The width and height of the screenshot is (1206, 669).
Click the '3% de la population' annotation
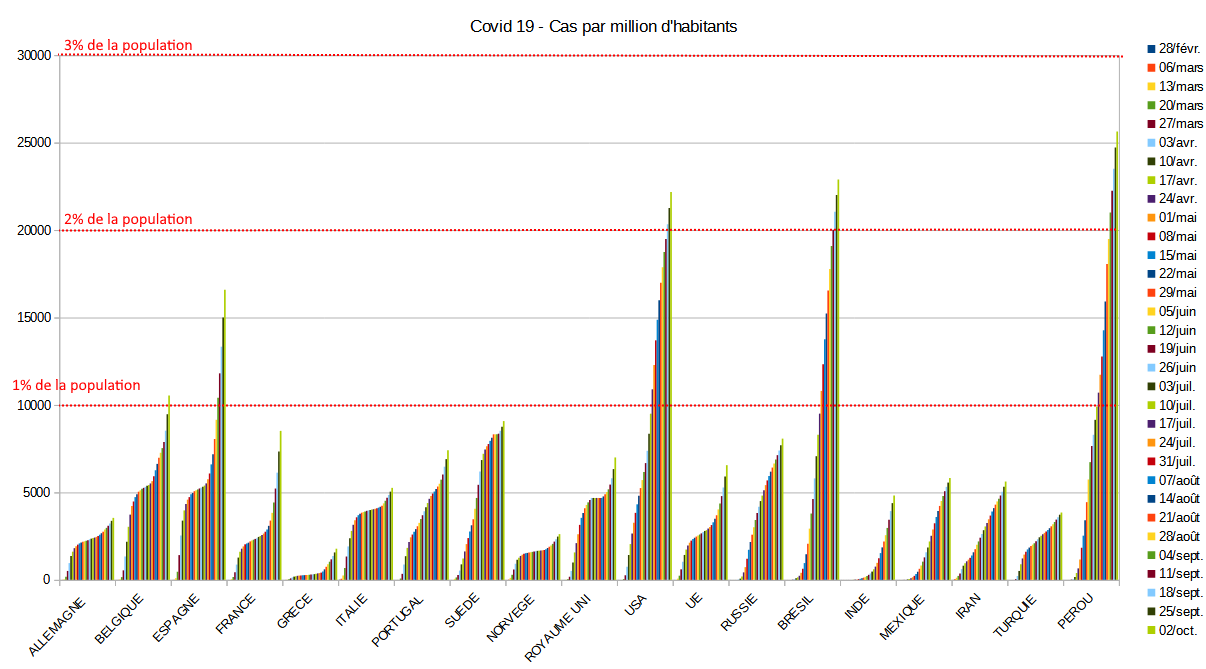128,45
